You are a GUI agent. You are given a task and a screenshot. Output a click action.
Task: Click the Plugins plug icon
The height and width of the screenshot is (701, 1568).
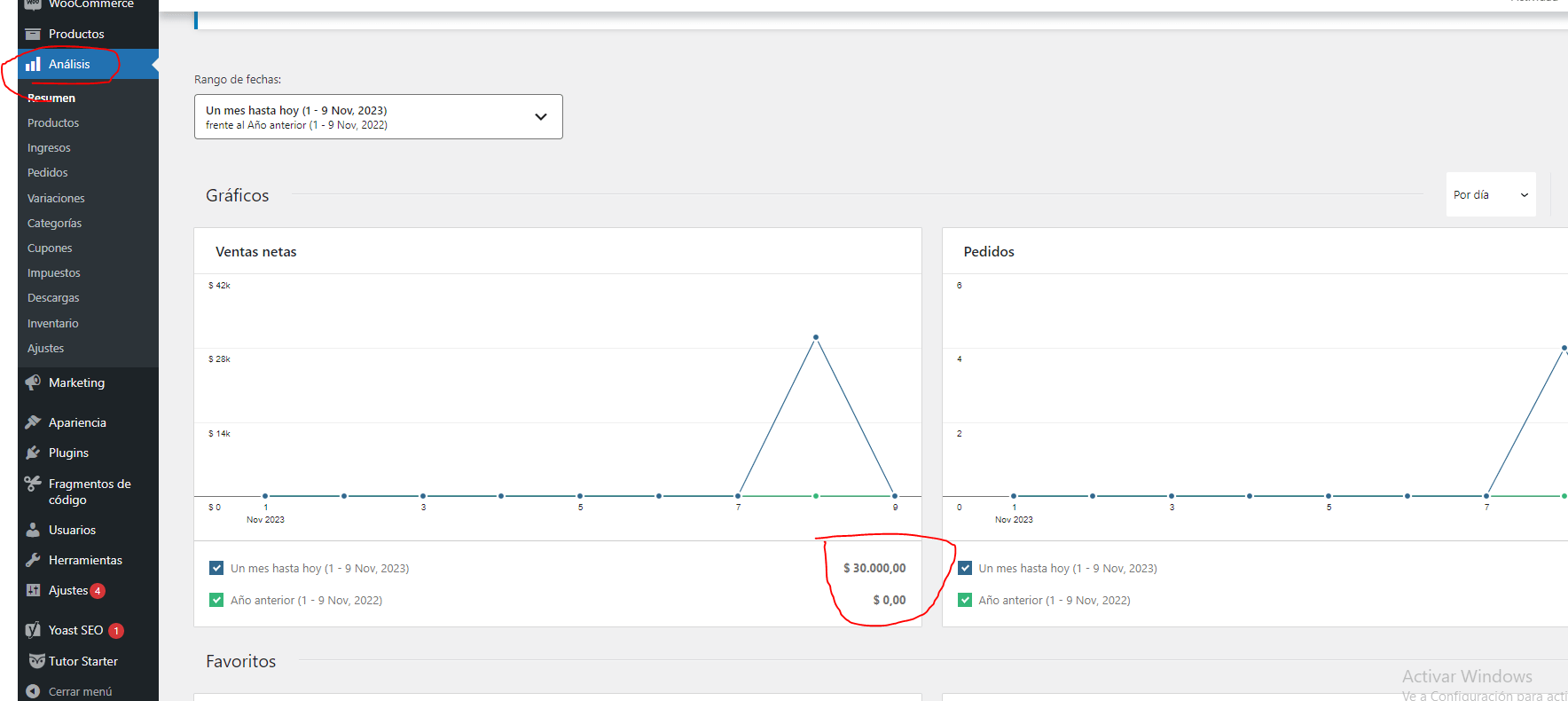click(x=33, y=453)
